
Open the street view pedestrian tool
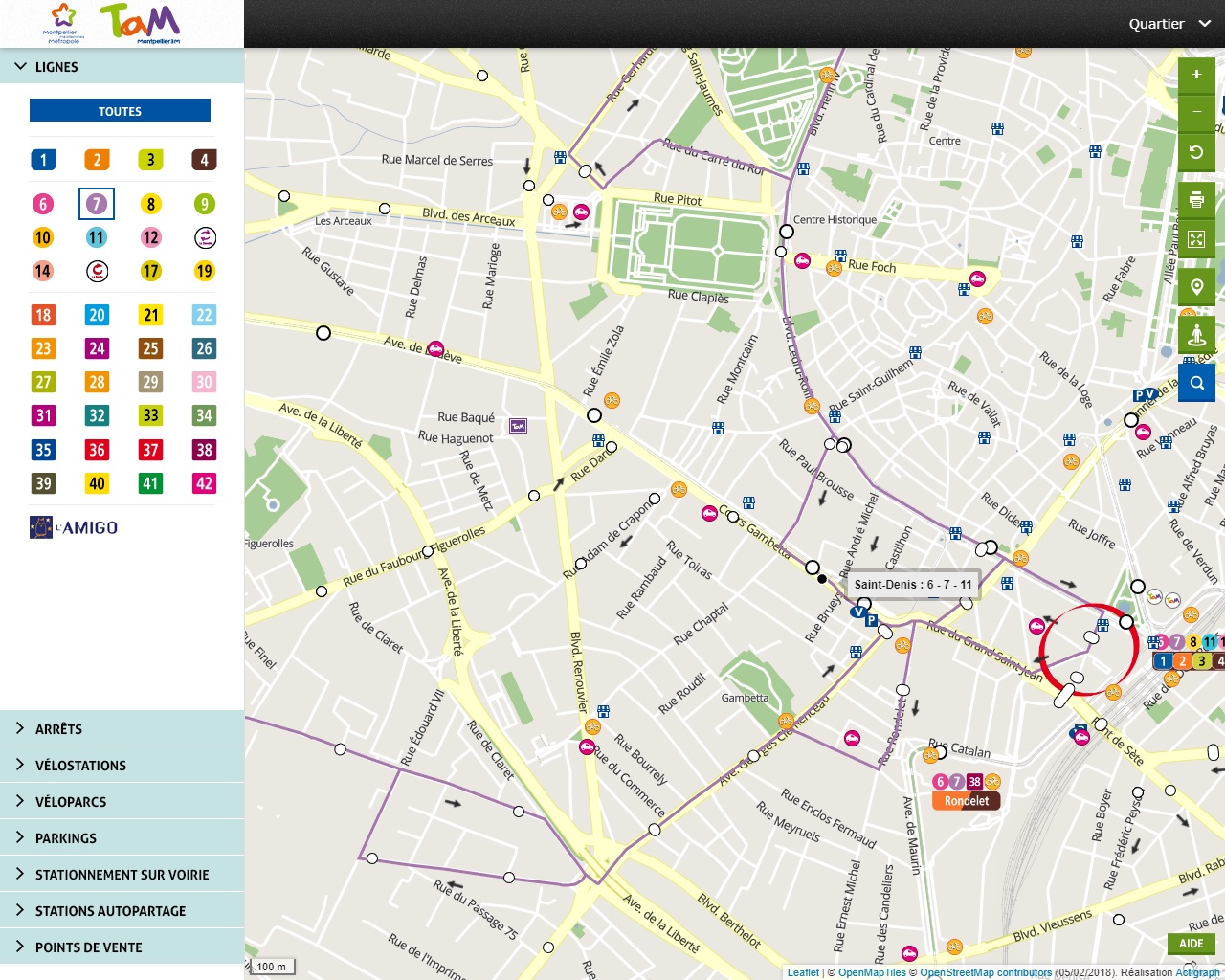point(1196,335)
